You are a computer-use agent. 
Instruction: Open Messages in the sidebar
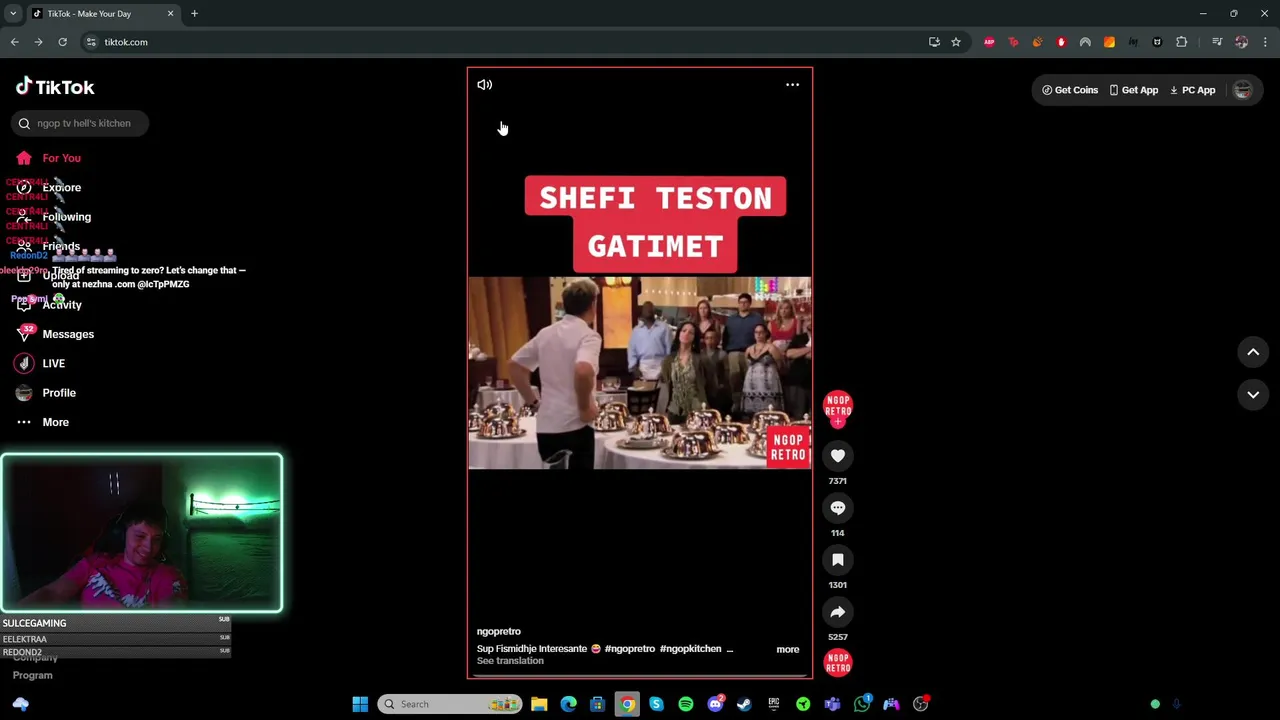[x=68, y=334]
